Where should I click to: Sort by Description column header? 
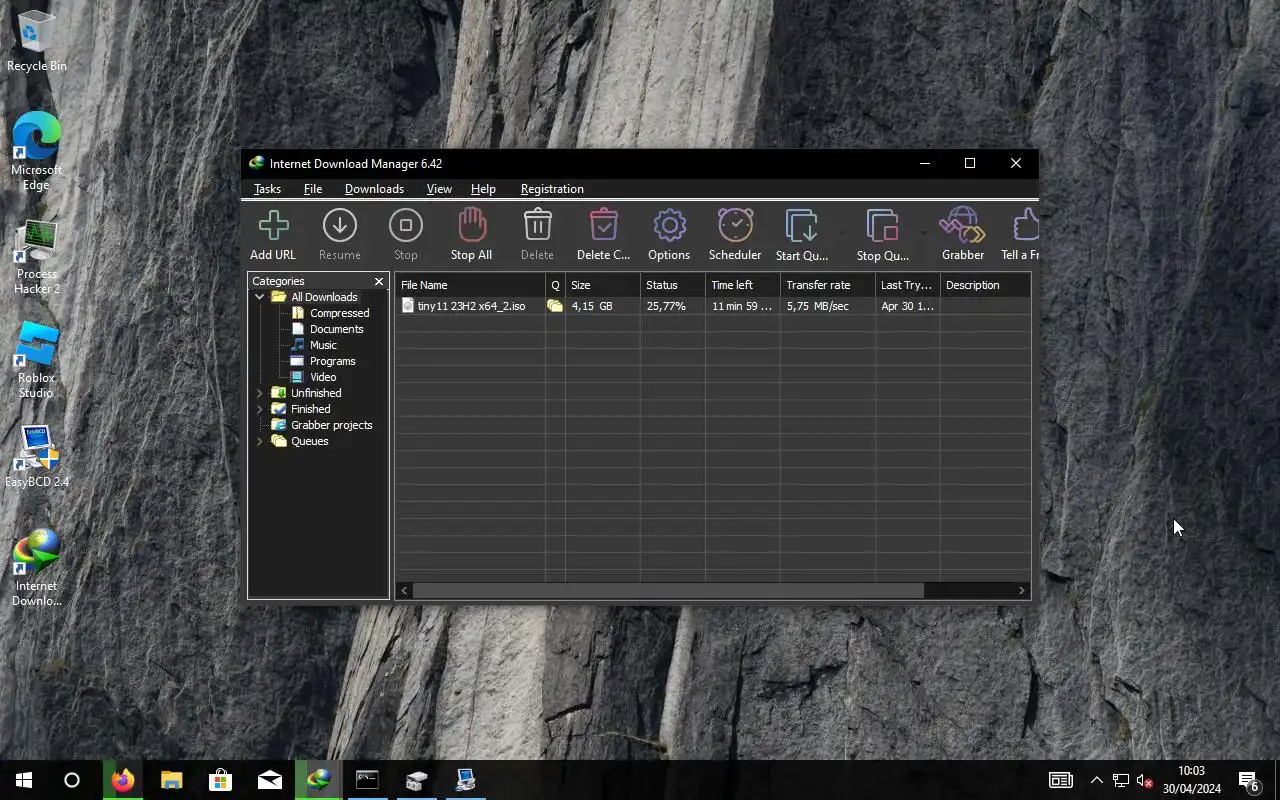click(985, 285)
